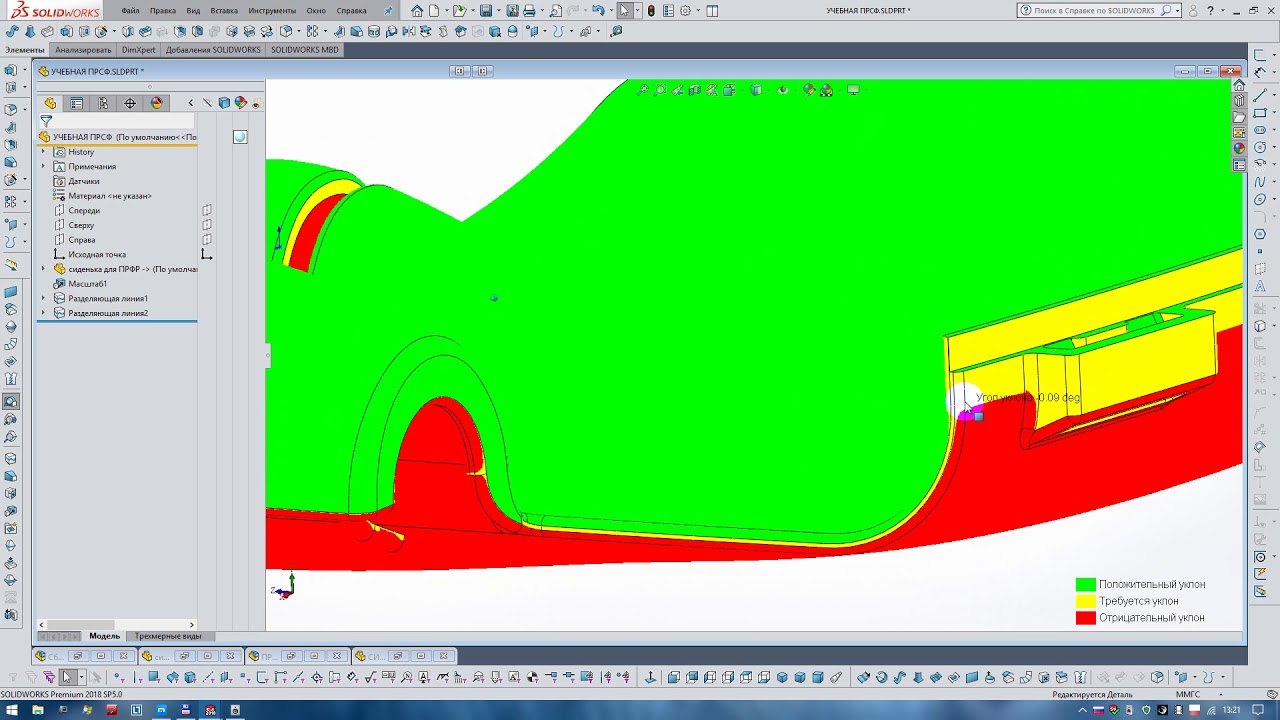The width and height of the screenshot is (1280, 720).
Task: Toggle Исходная точка visibility in the display pane
Action: [x=207, y=254]
